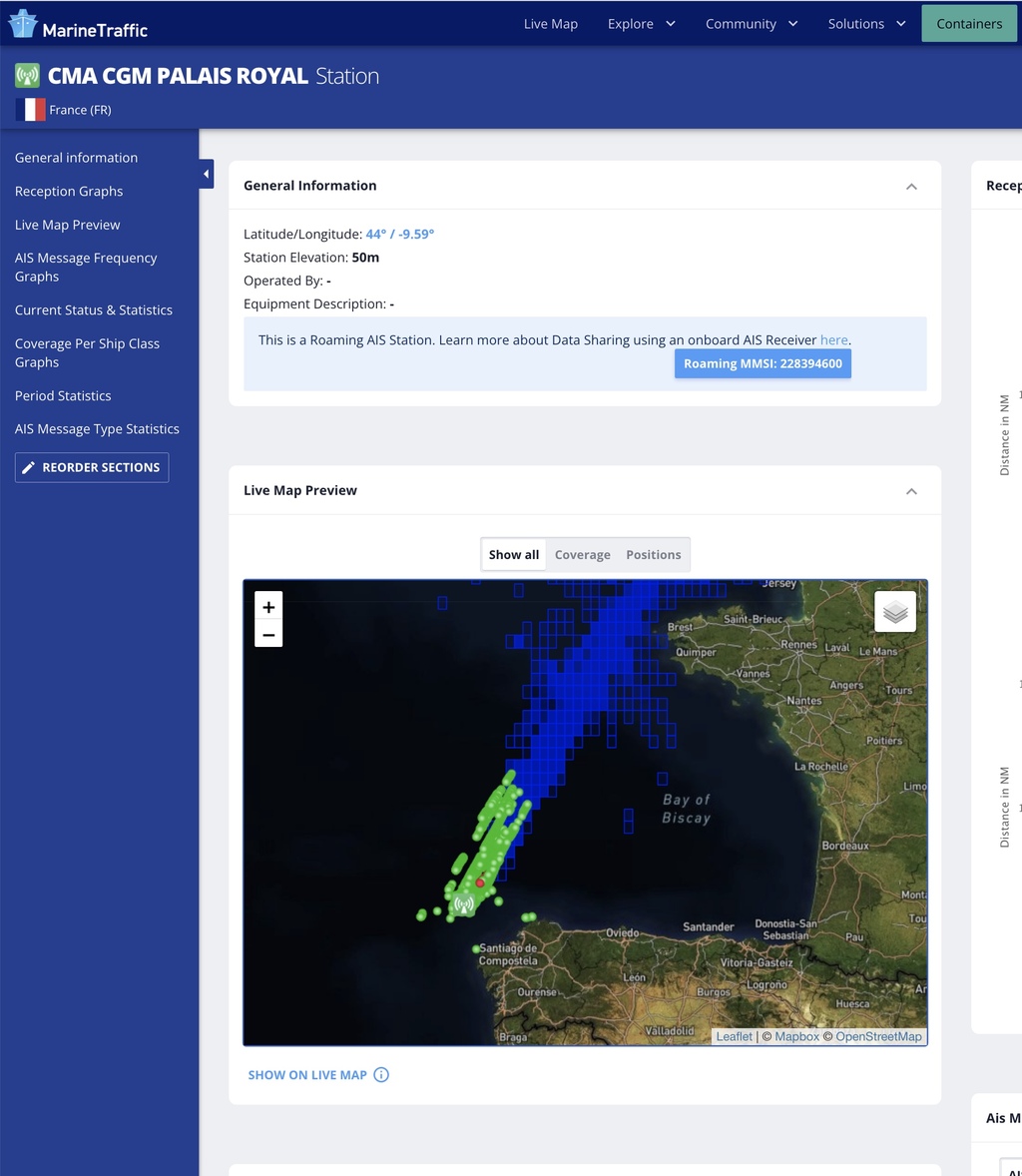Click the Reorder Sections button

coord(92,467)
